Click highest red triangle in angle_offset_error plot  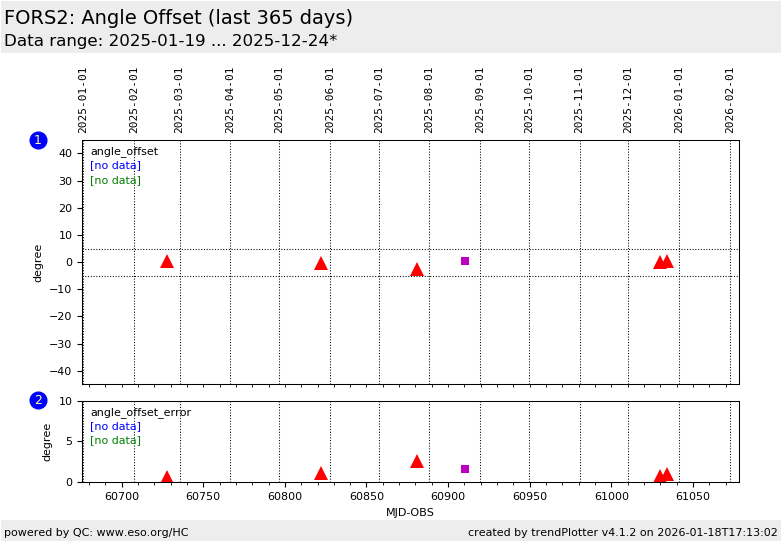[x=417, y=461]
